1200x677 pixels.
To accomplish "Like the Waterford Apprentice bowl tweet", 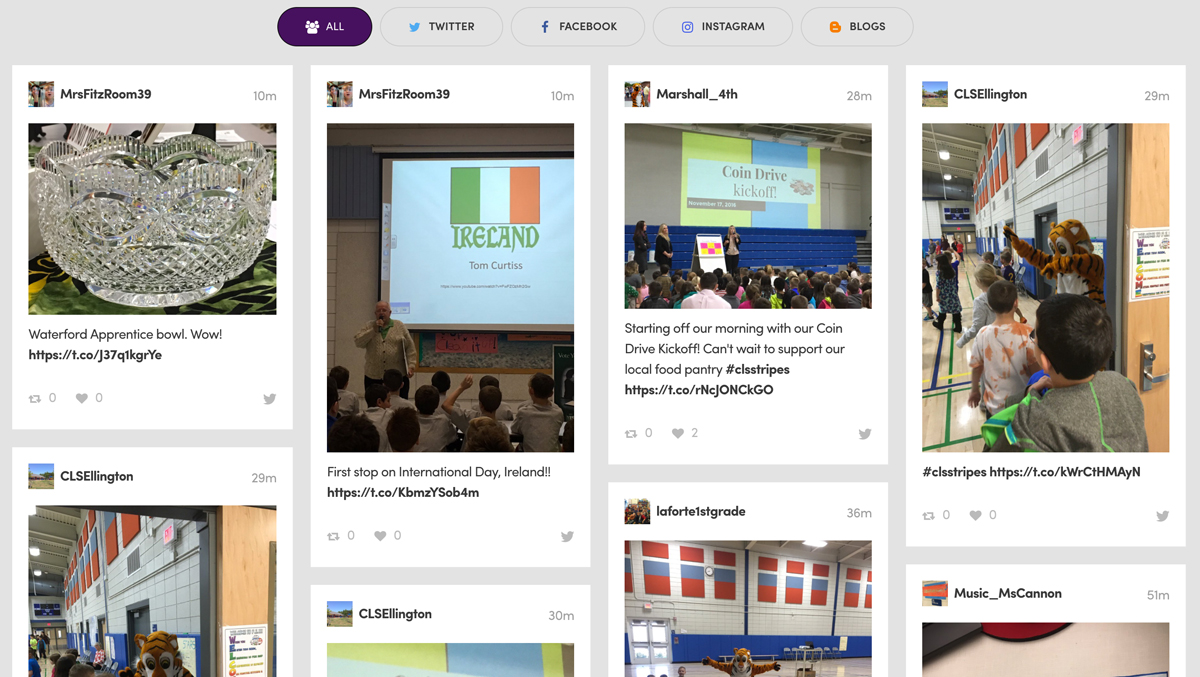I will point(84,398).
